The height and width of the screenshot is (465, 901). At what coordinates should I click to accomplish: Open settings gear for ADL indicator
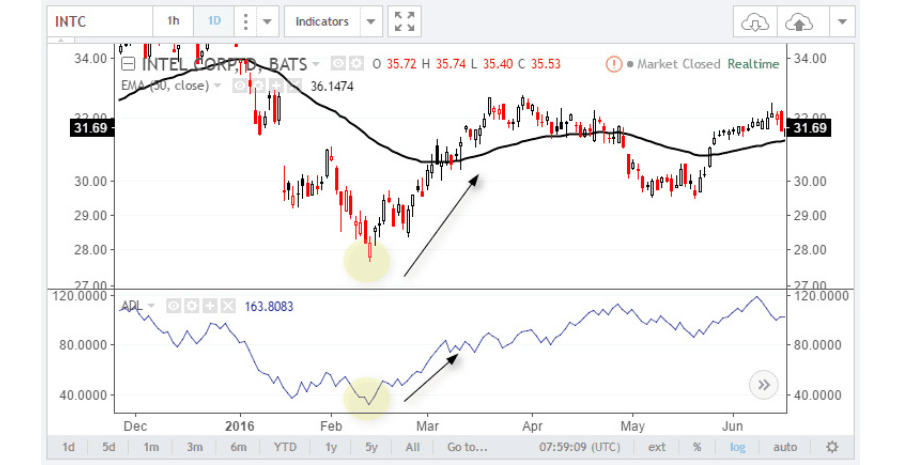(x=192, y=306)
